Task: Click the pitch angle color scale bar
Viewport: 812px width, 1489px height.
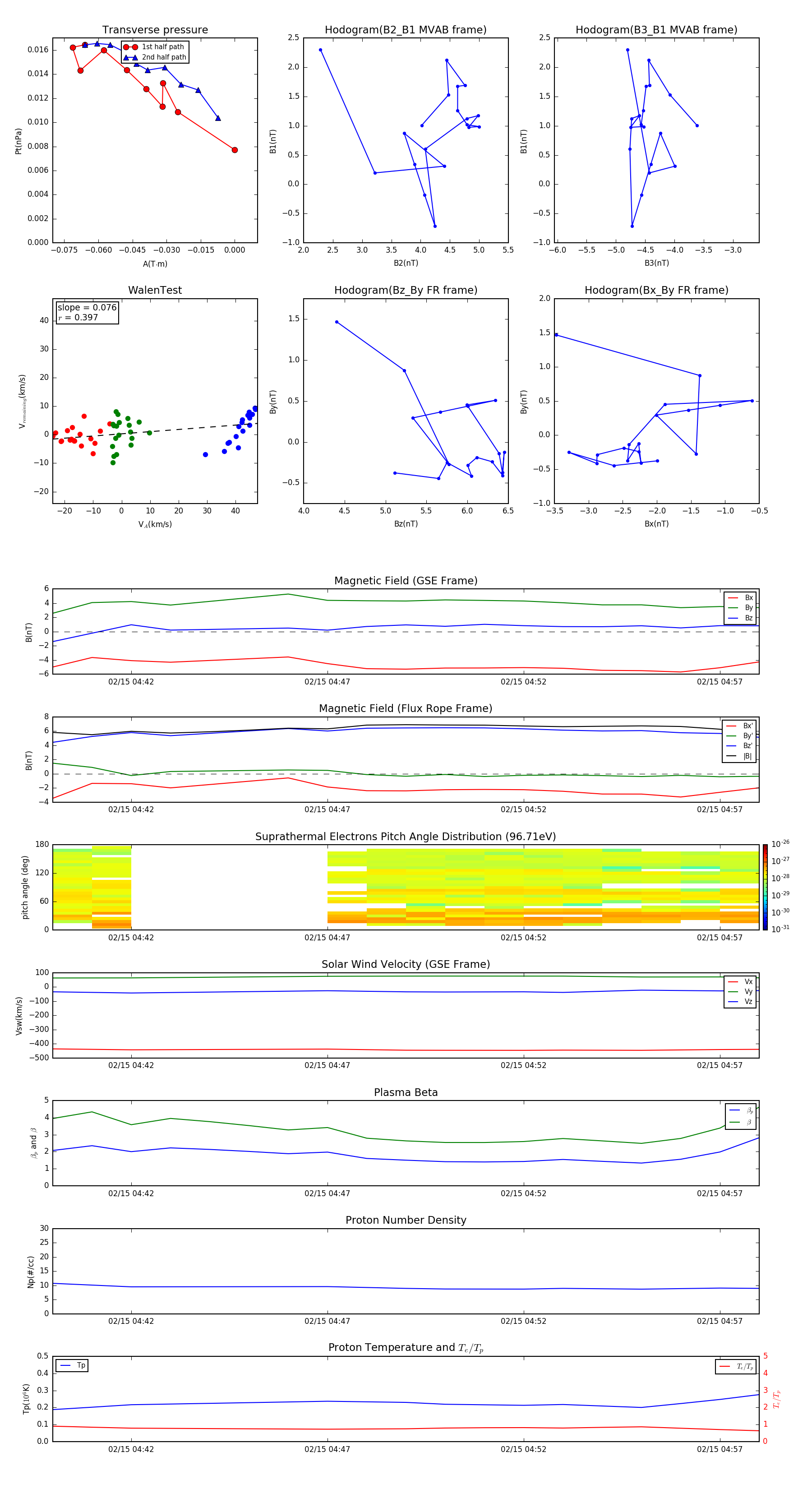Action: (x=765, y=887)
